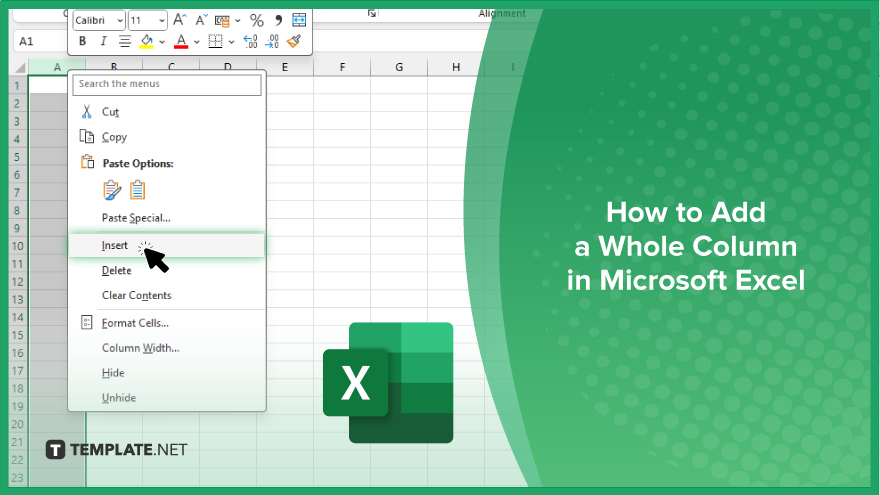
Task: Click the Select All corner triangle
Action: (x=20, y=68)
